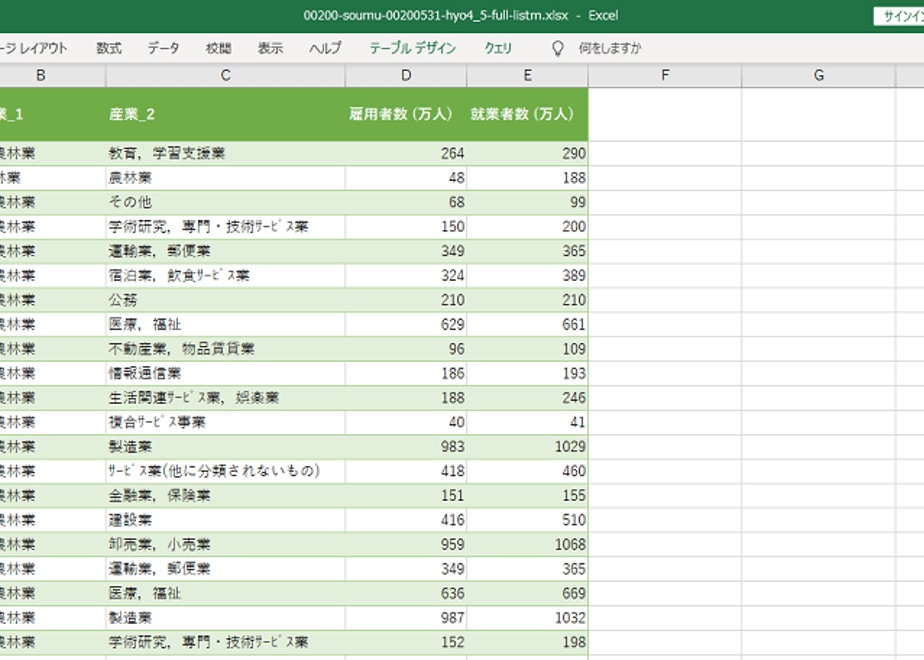Viewport: 924px width, 660px height.
Task: Click the 何をしますか search box
Action: coord(609,48)
